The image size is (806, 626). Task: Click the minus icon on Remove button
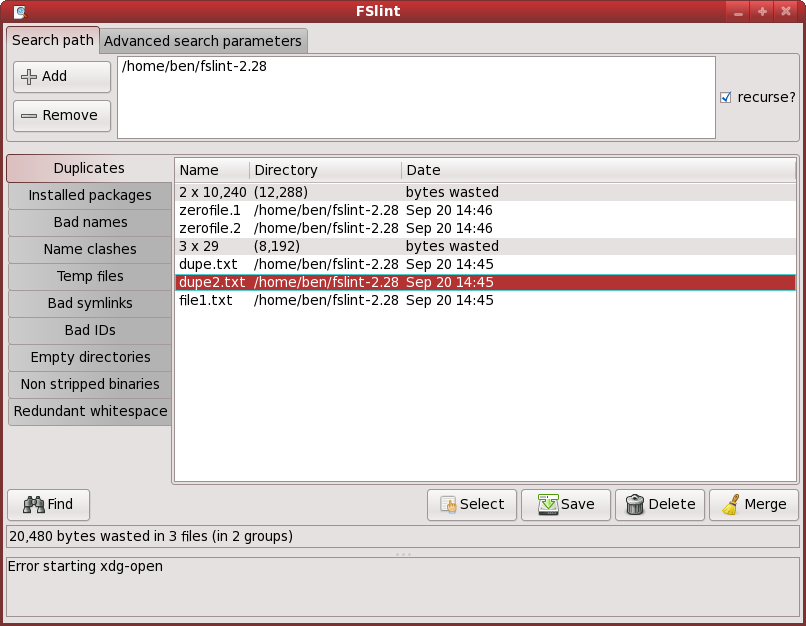[x=29, y=116]
